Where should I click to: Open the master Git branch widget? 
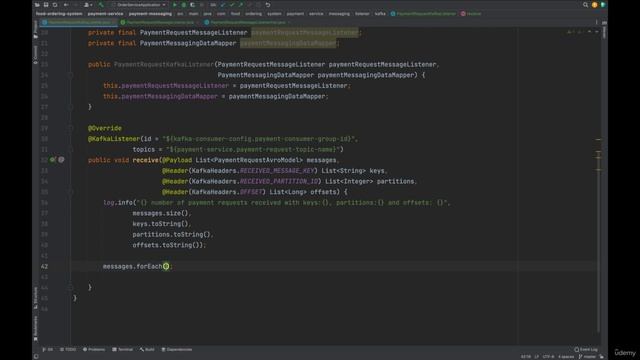click(588, 357)
